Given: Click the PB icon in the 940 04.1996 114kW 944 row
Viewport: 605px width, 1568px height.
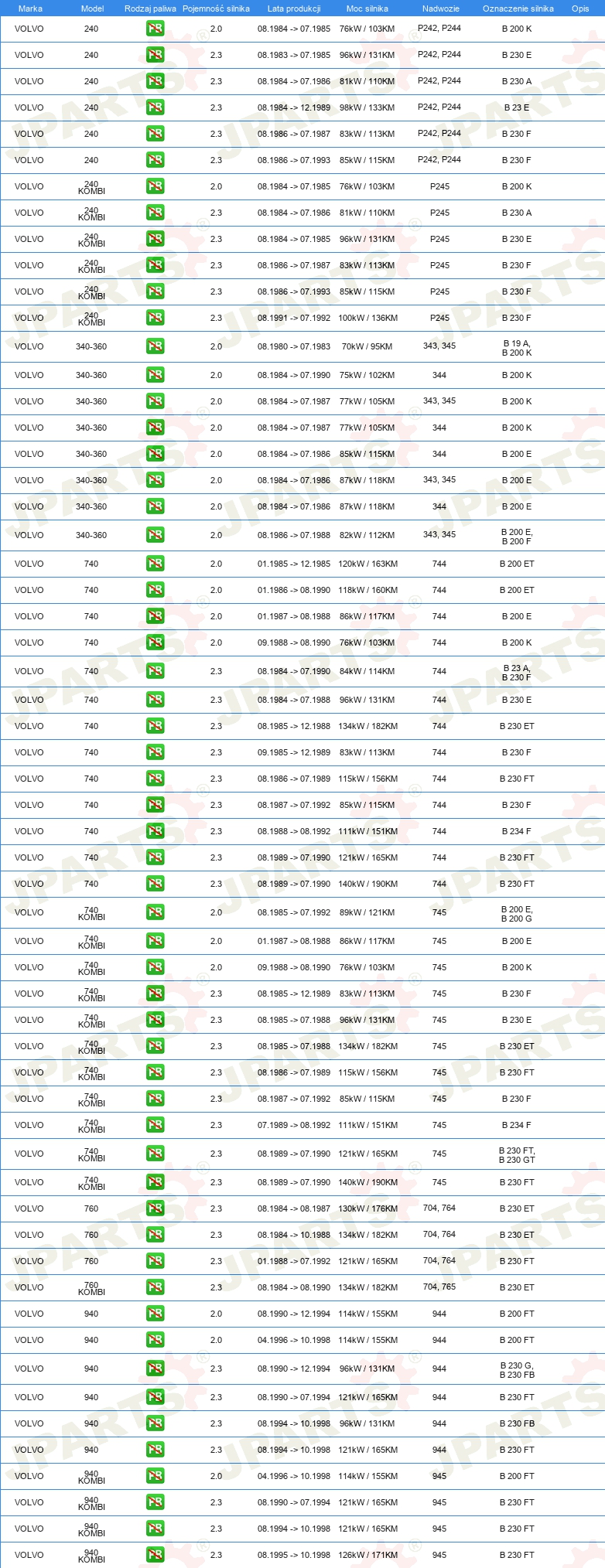Looking at the screenshot, I should point(155,1340).
